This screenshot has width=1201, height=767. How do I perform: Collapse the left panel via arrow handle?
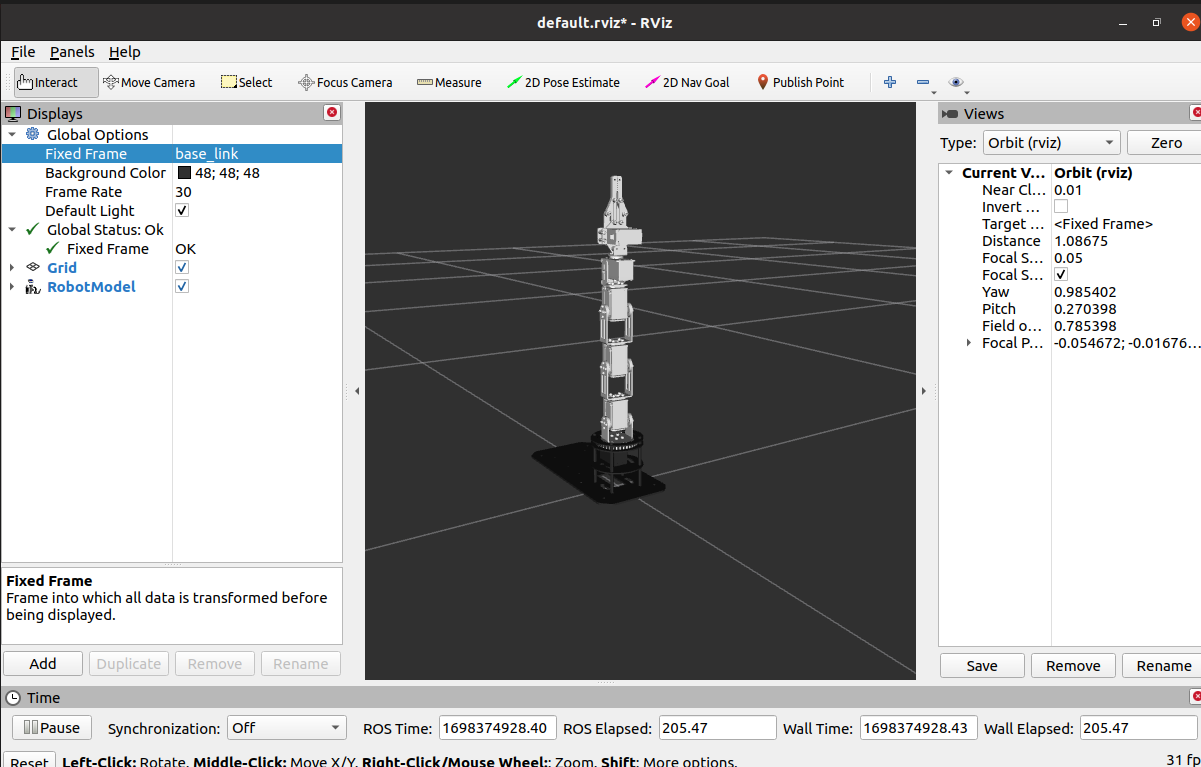[357, 391]
